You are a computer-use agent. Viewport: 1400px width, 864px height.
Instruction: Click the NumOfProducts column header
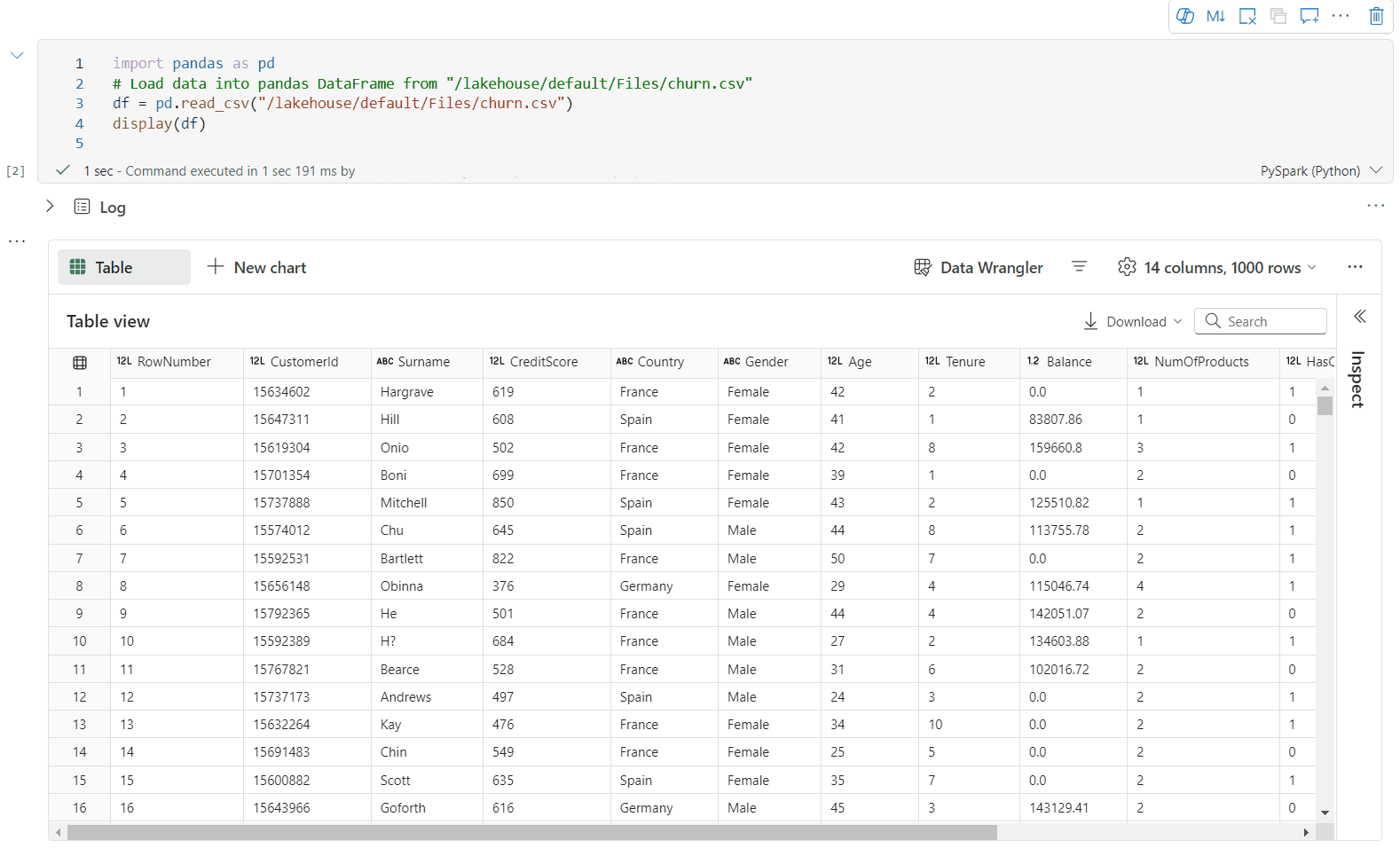[x=1203, y=362]
